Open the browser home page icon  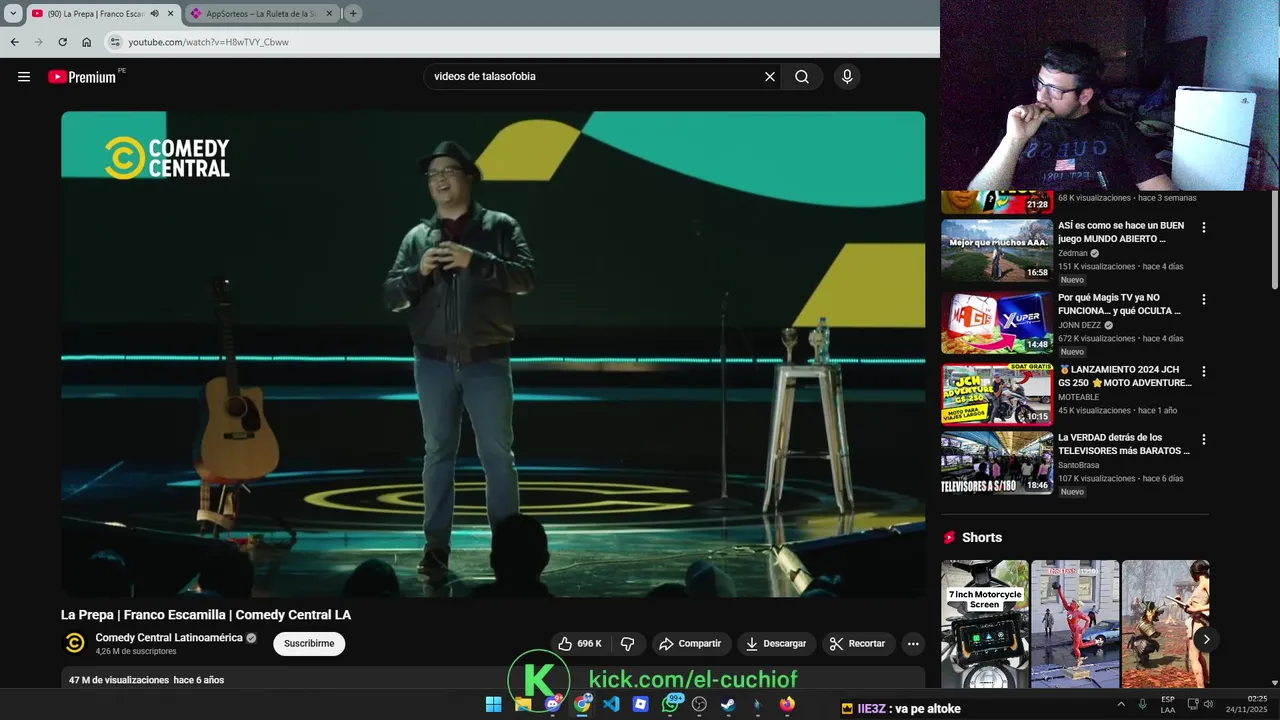(x=87, y=42)
